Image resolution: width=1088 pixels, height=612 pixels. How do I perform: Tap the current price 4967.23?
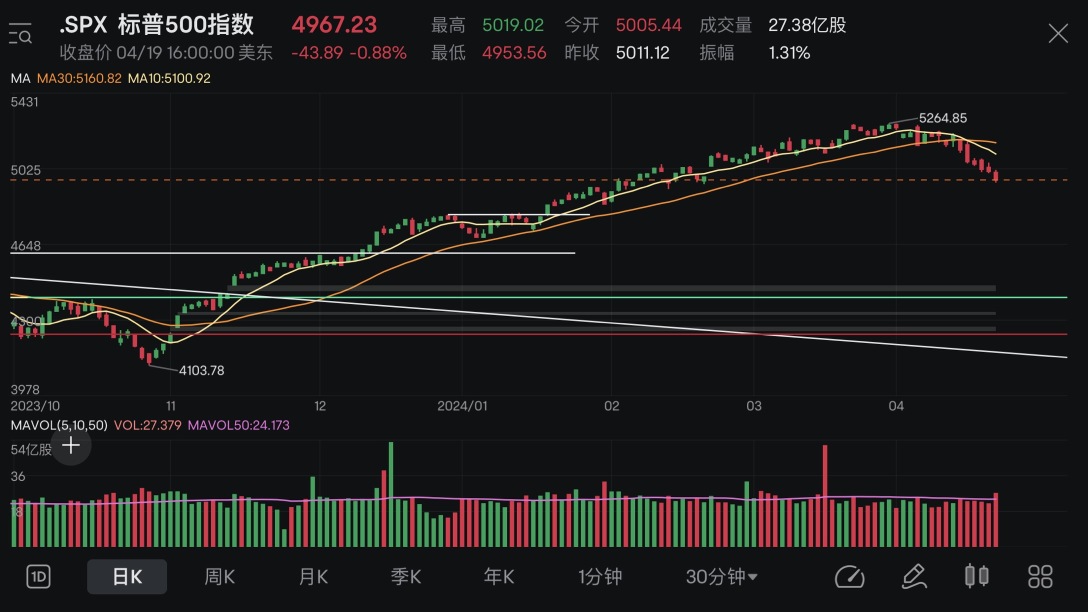click(334, 25)
